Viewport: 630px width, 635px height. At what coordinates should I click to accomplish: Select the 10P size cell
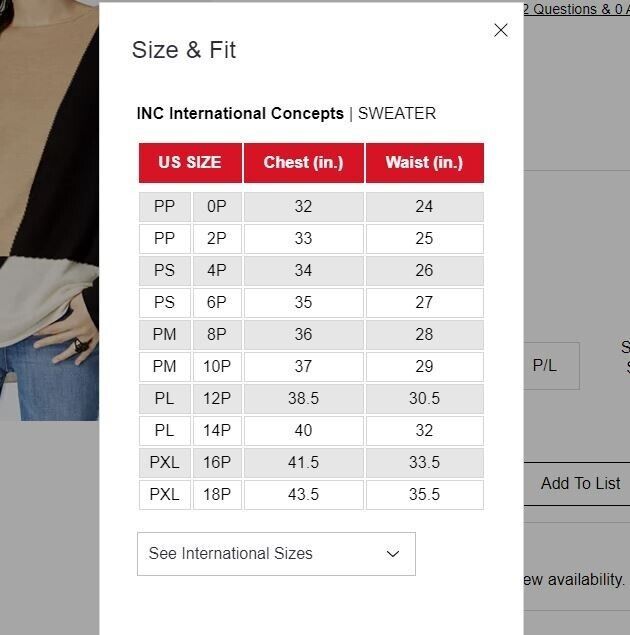(x=217, y=367)
